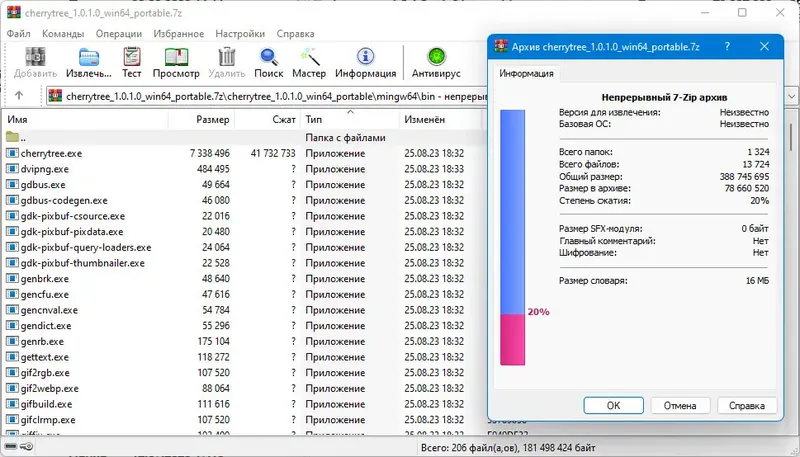
Task: Launch the Мастер wizard icon
Action: (309, 57)
